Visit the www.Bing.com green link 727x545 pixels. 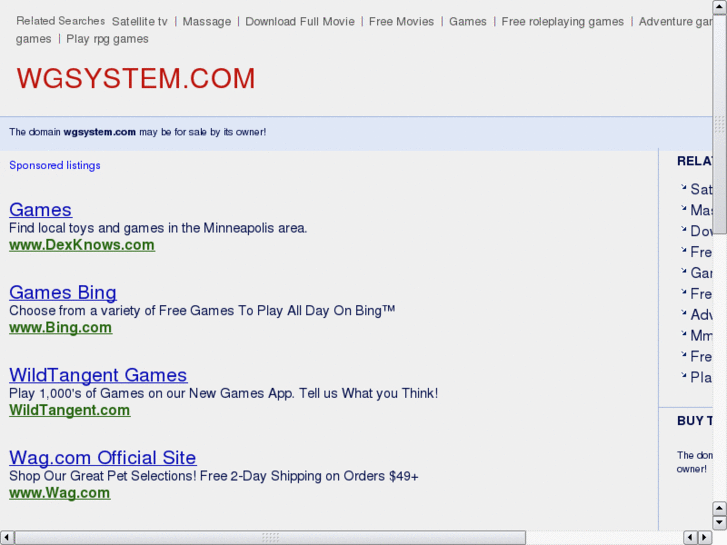pos(61,327)
